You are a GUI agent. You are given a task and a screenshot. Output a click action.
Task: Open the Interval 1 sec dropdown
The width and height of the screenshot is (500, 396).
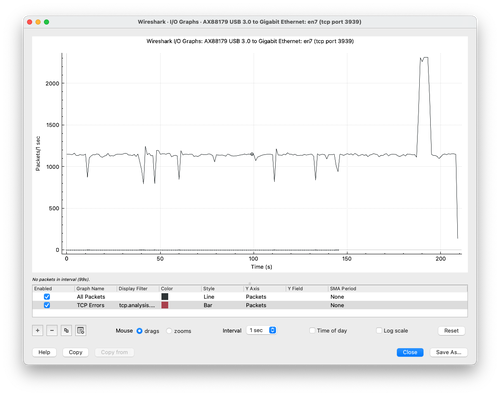pyautogui.click(x=261, y=330)
